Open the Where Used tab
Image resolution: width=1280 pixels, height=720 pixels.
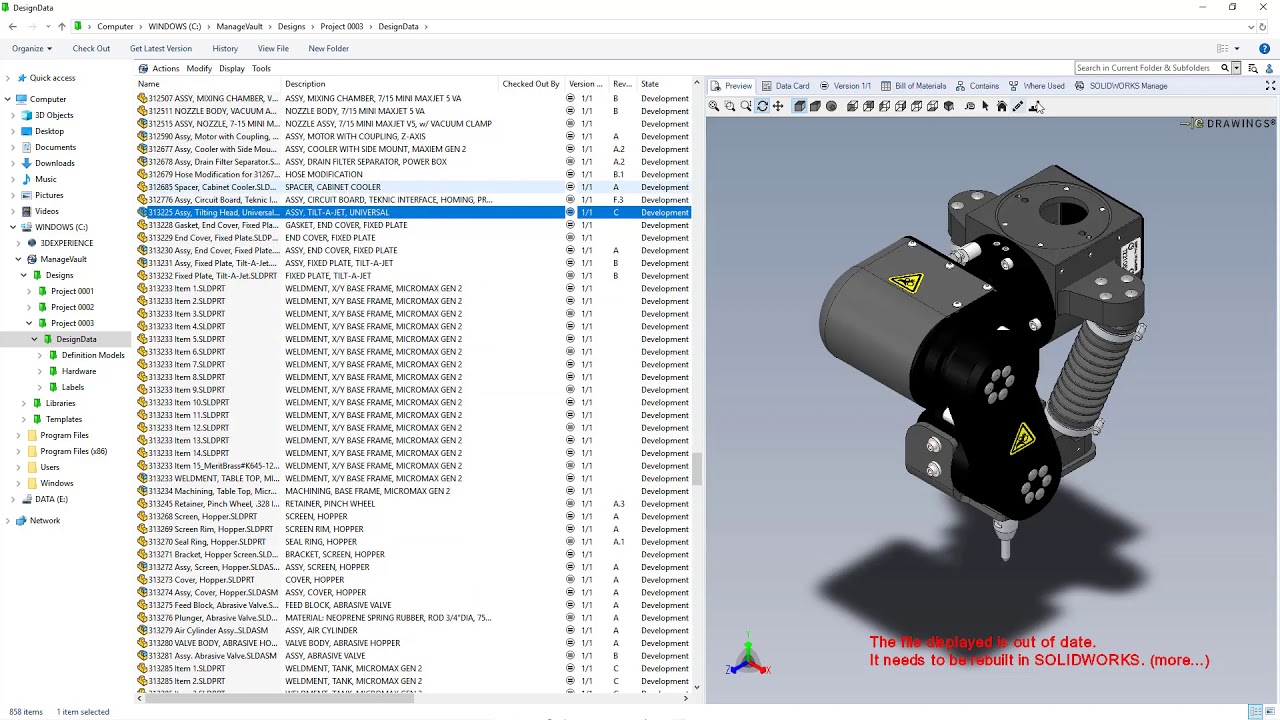click(x=1036, y=86)
